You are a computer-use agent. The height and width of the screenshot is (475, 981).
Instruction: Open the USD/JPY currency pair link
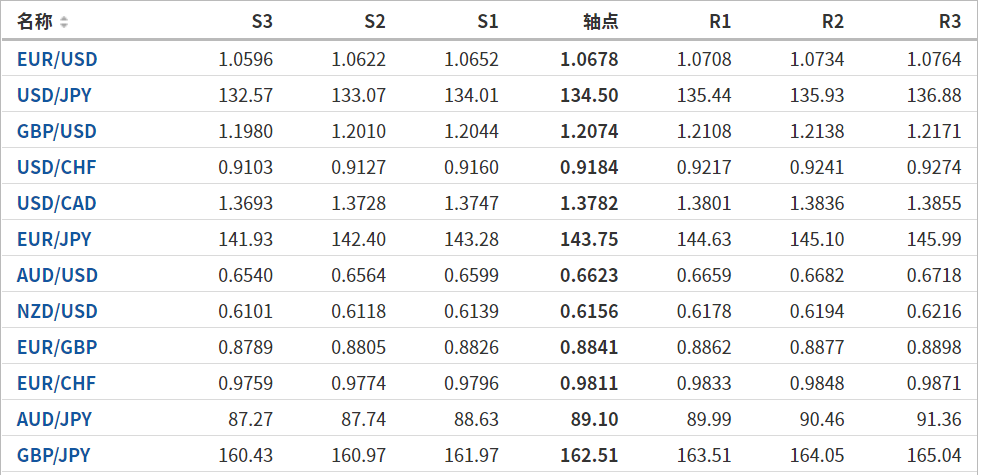(x=56, y=96)
